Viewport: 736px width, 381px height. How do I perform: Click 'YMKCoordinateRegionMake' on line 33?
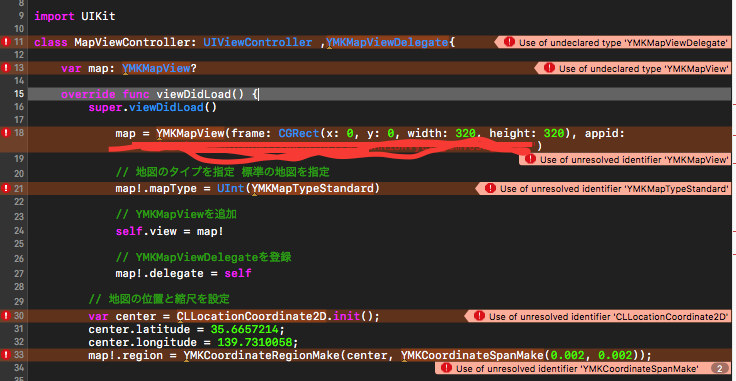click(262, 355)
